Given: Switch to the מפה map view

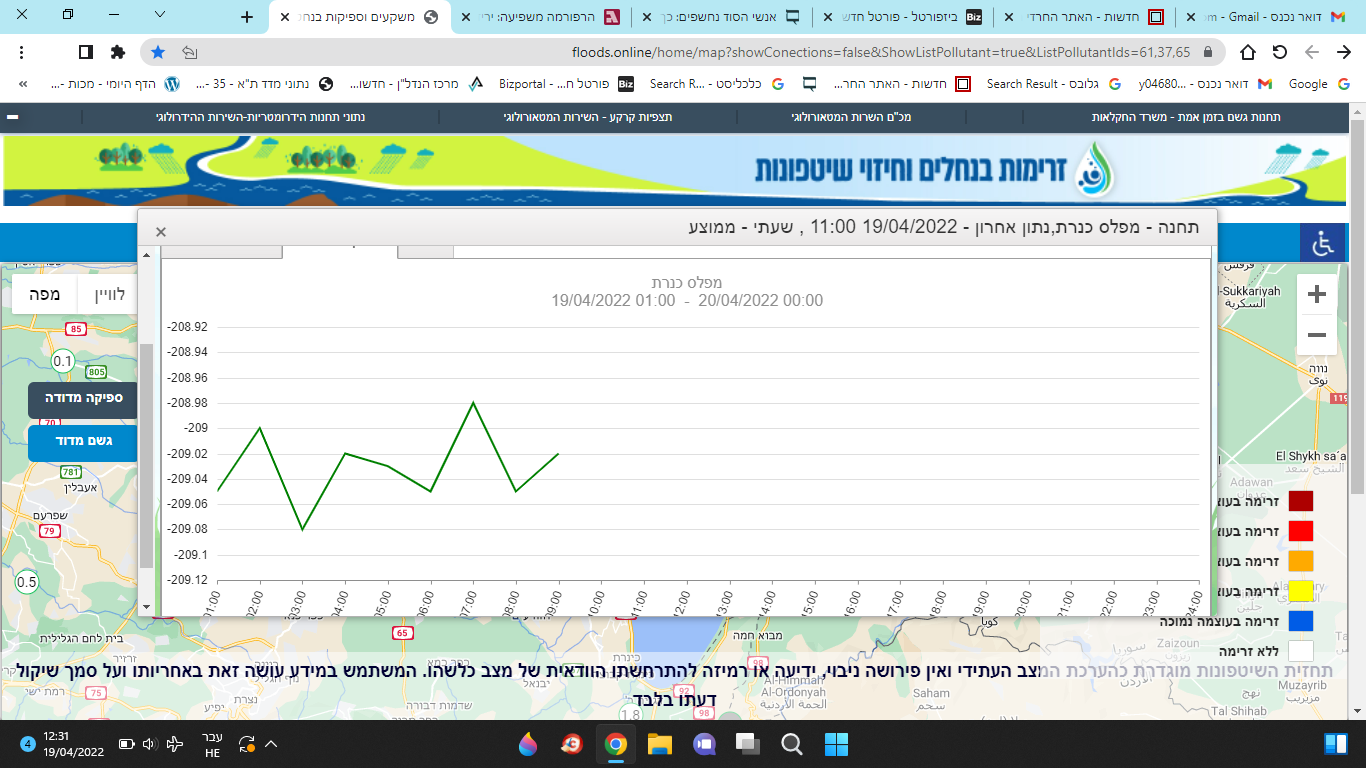Looking at the screenshot, I should [45, 295].
